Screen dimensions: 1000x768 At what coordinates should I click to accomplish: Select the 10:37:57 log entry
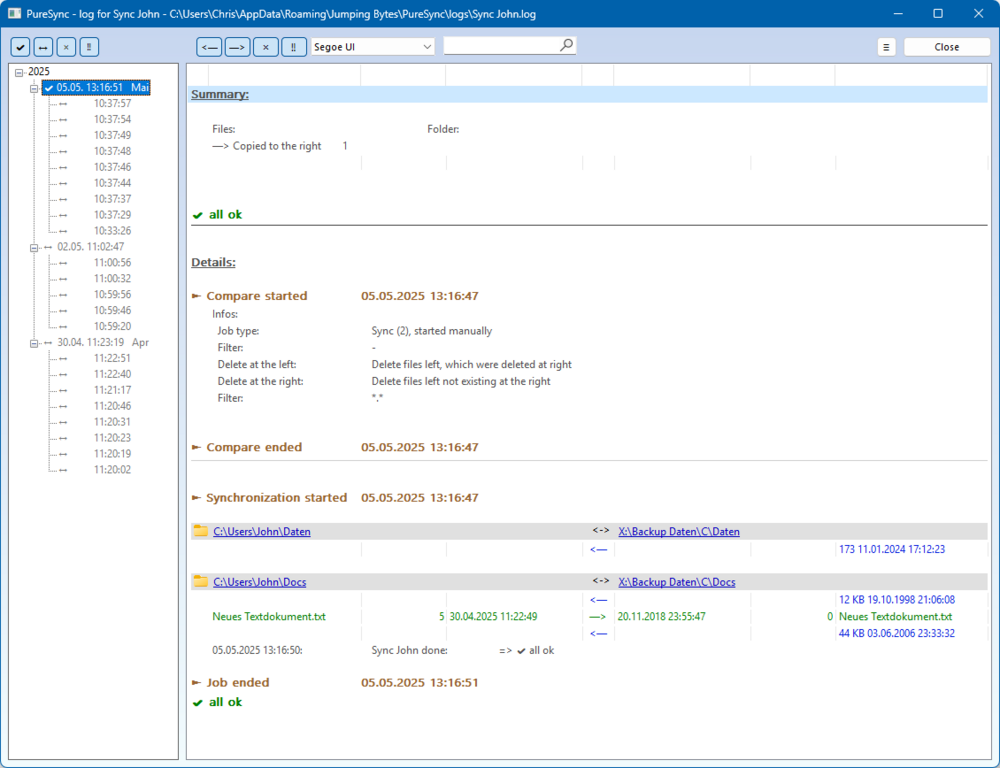[112, 103]
